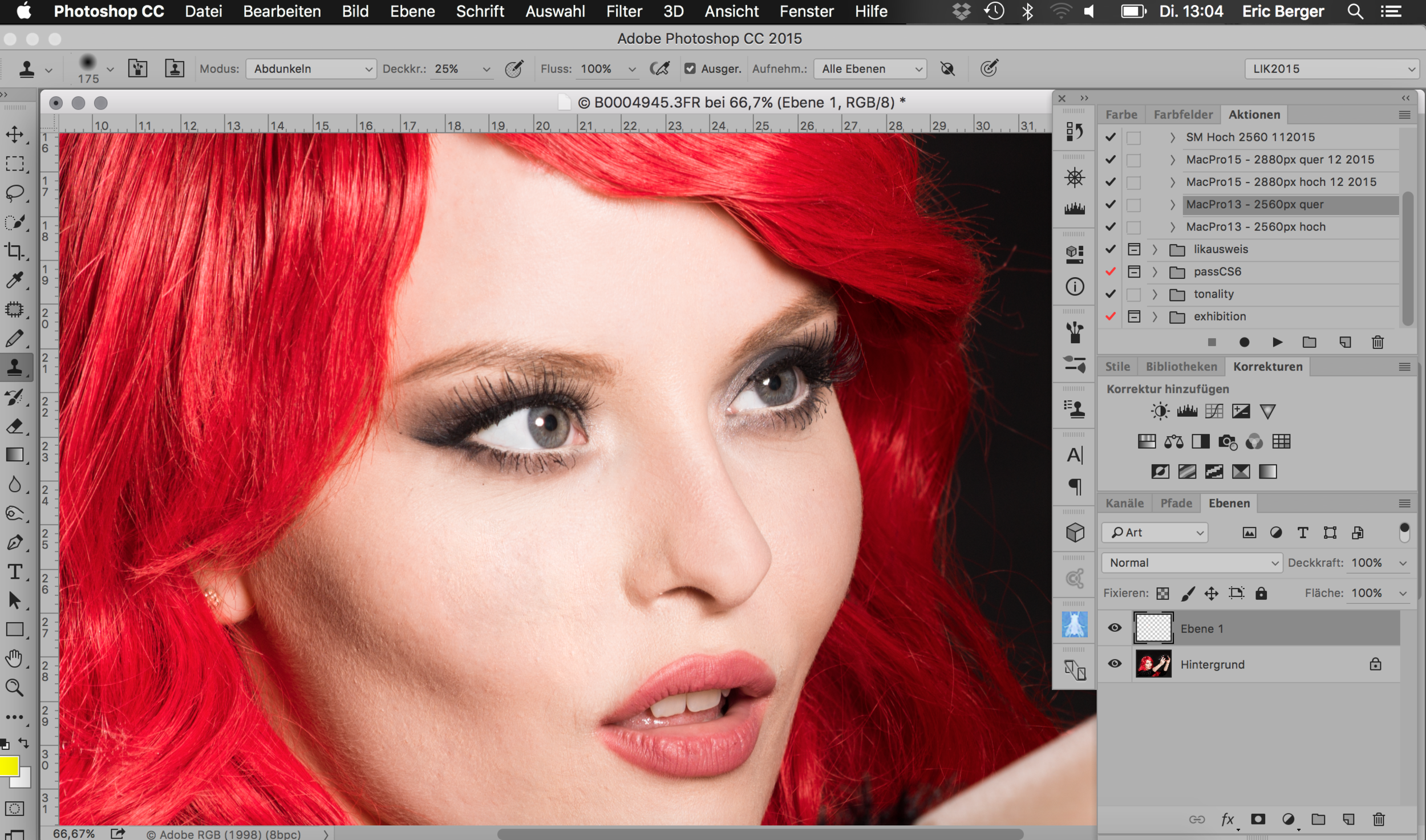Switch to the Farbfelder tab

[x=1183, y=115]
